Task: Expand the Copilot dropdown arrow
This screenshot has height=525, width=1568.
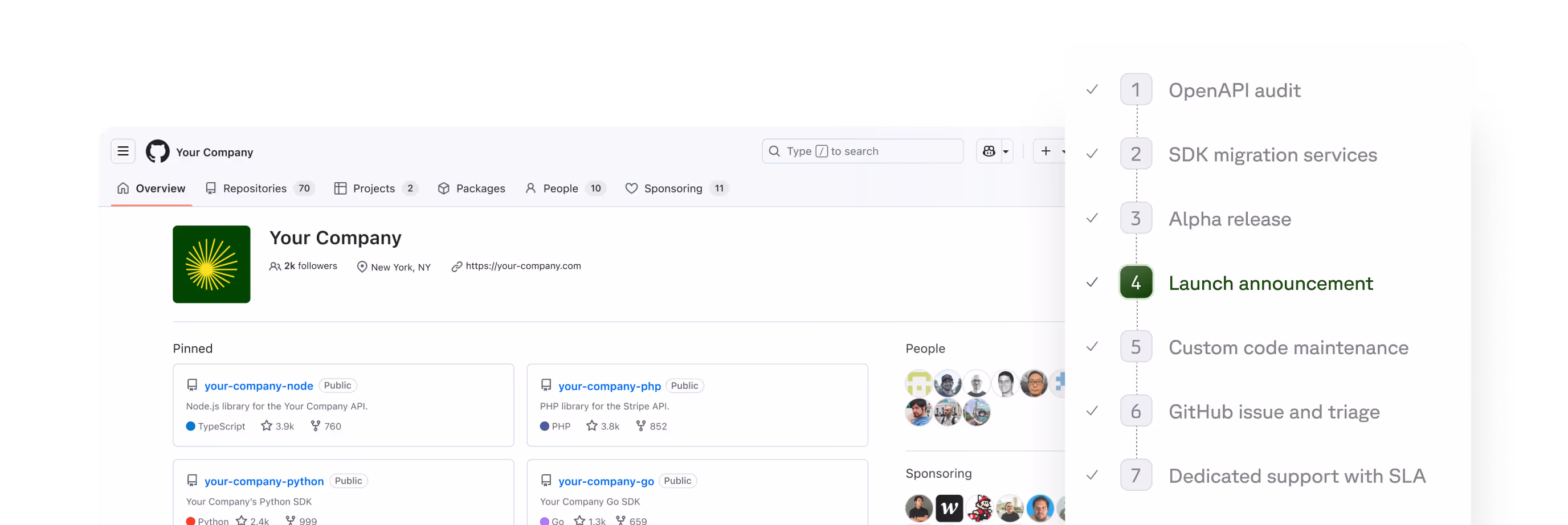Action: click(1006, 152)
